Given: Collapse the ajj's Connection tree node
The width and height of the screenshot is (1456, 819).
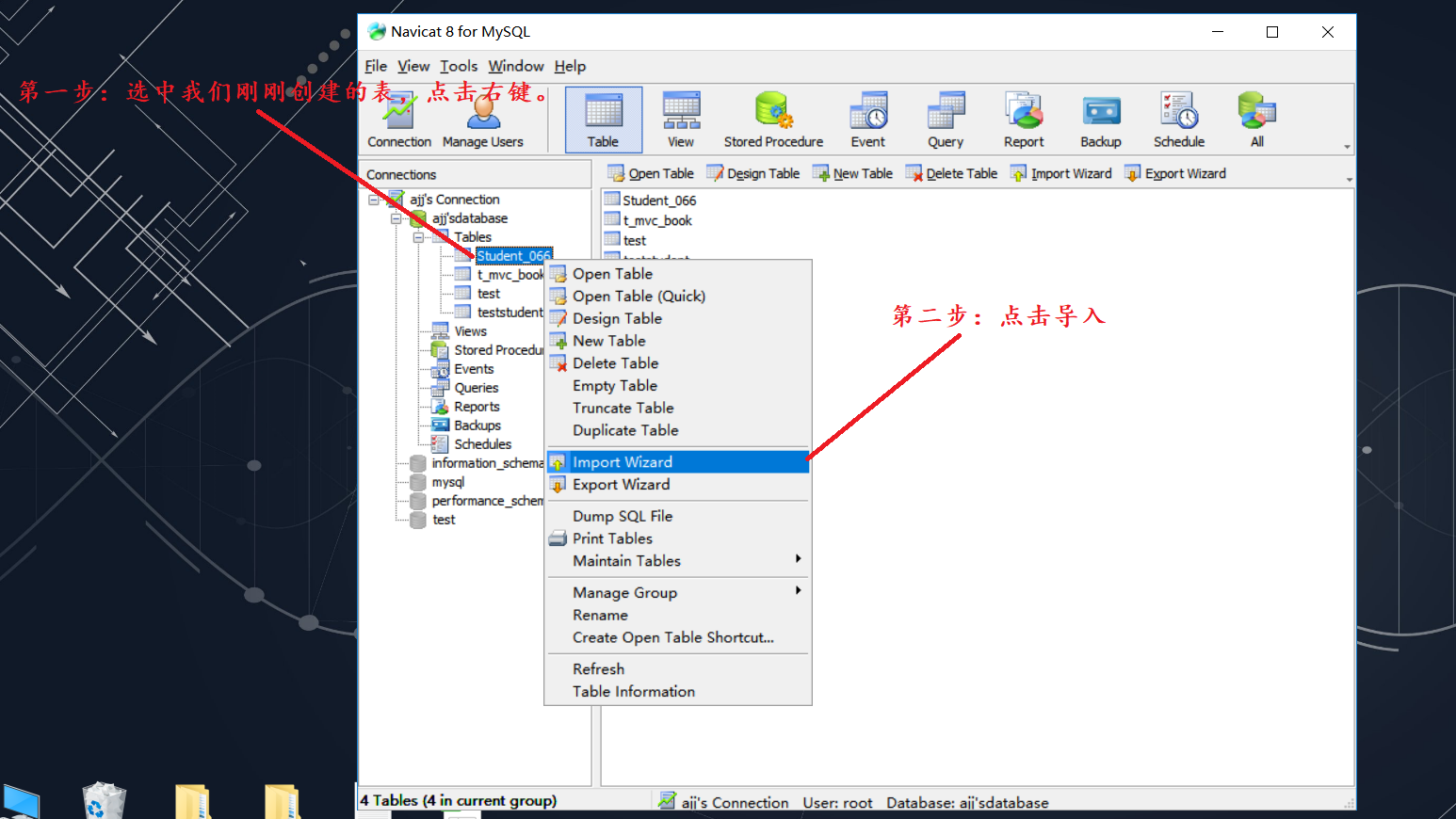Looking at the screenshot, I should pyautogui.click(x=374, y=200).
